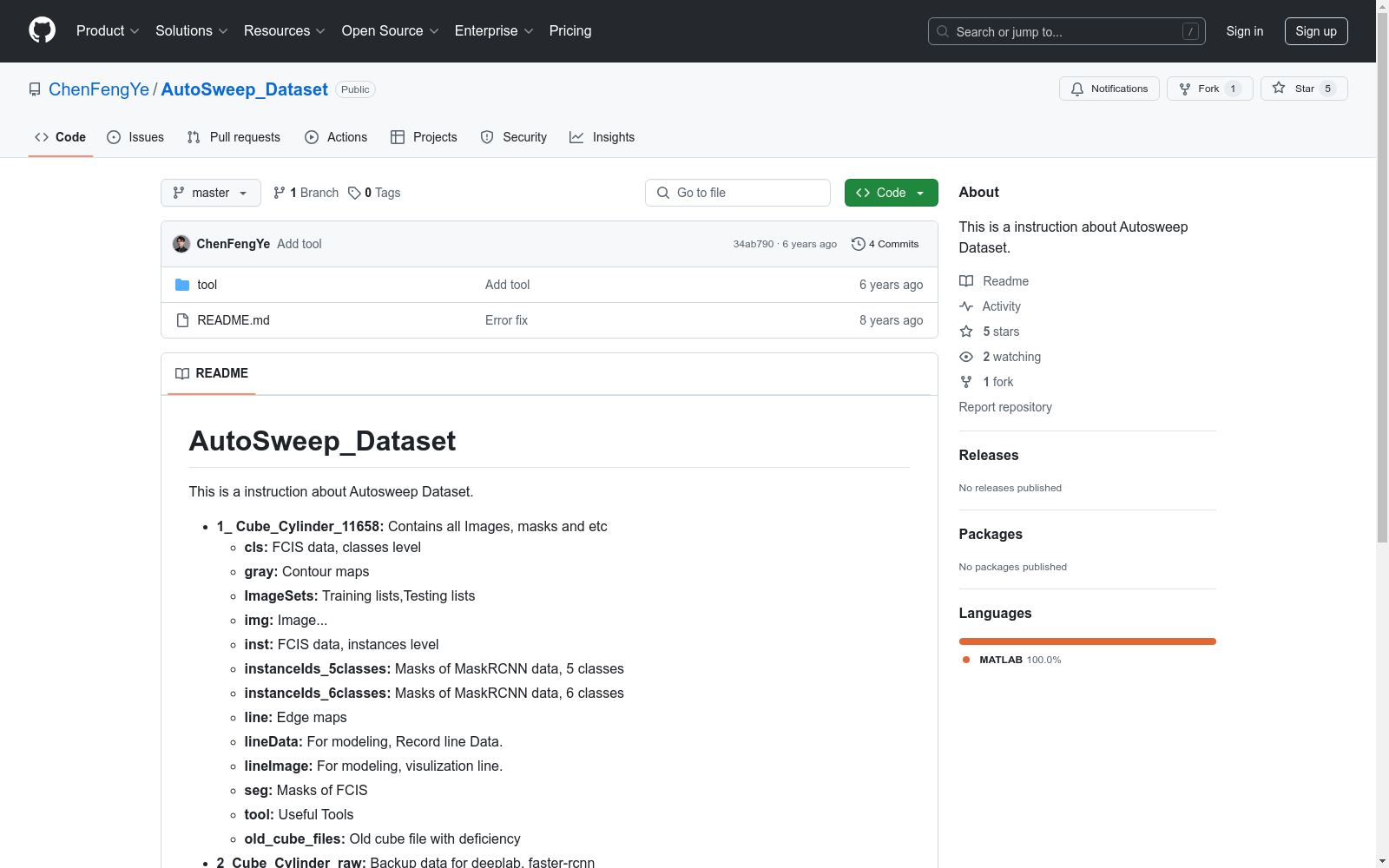Go to the Pricing page
This screenshot has width=1389, height=868.
[x=570, y=31]
